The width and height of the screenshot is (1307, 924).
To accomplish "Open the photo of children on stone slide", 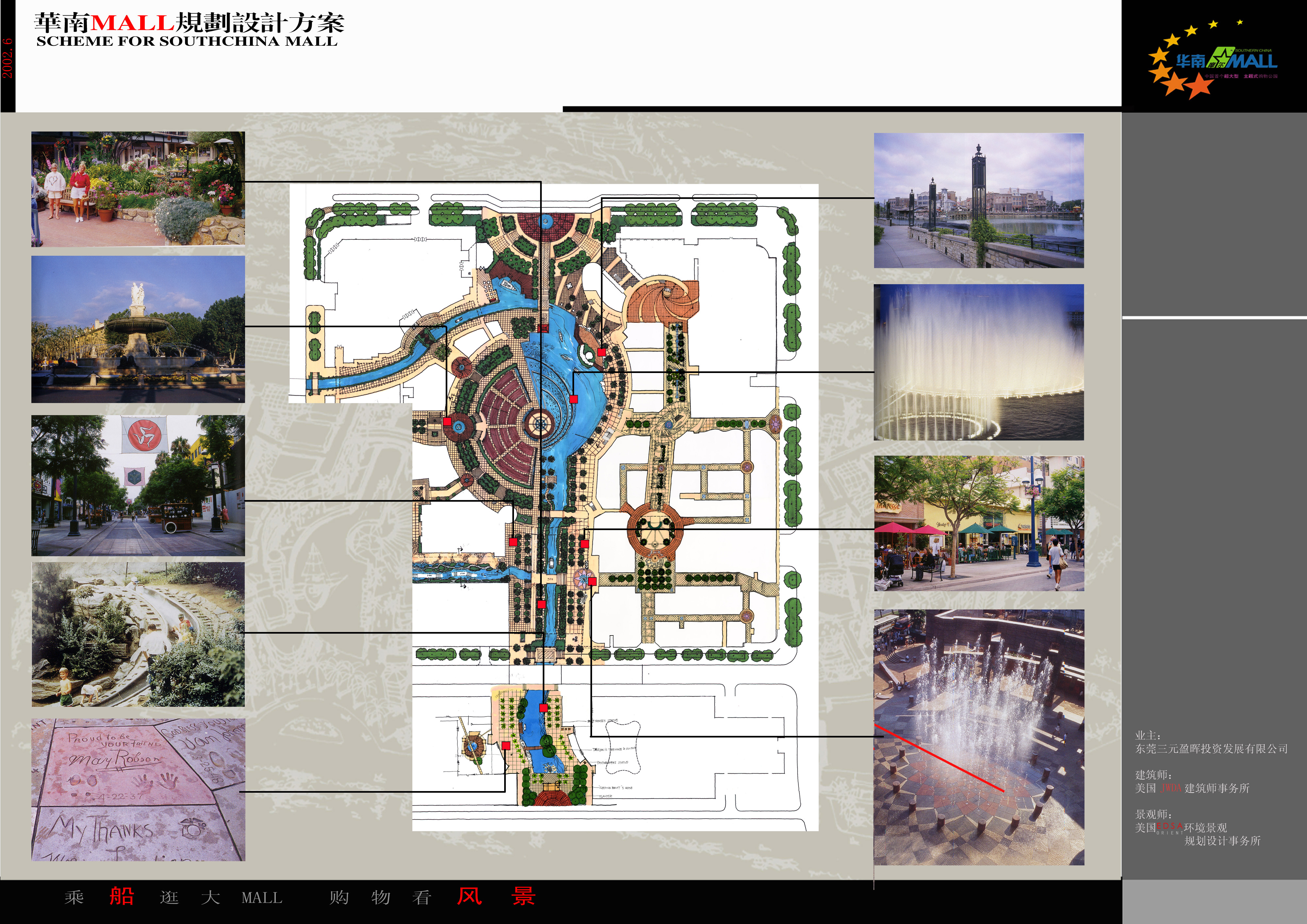I will click(x=138, y=635).
